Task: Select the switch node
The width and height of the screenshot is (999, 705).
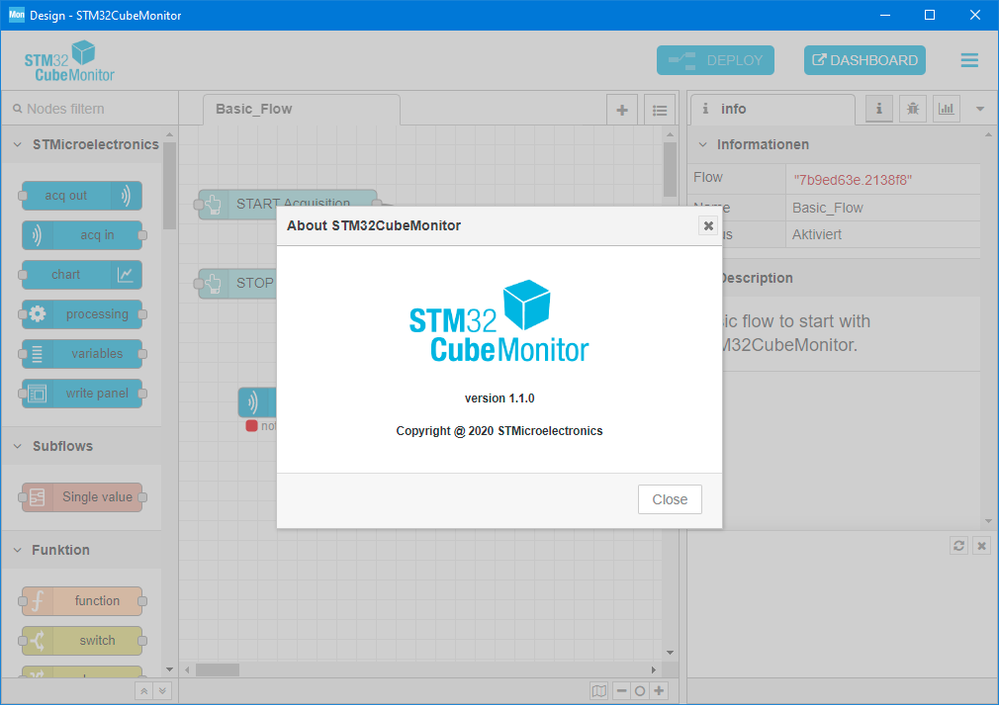Action: pyautogui.click(x=82, y=640)
